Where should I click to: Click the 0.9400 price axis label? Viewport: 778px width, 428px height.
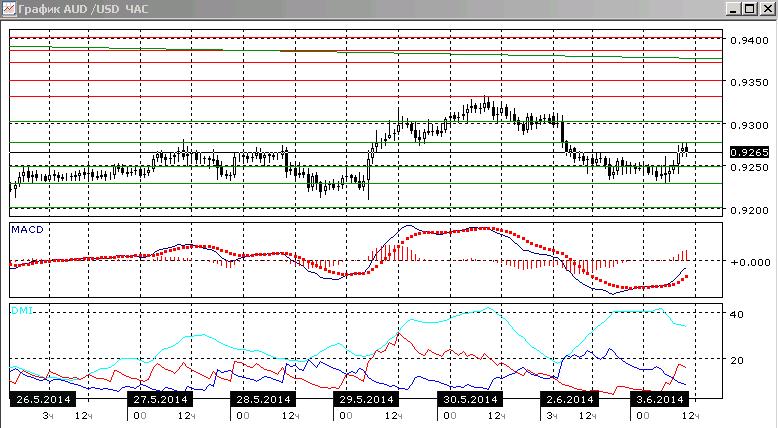pyautogui.click(x=749, y=40)
